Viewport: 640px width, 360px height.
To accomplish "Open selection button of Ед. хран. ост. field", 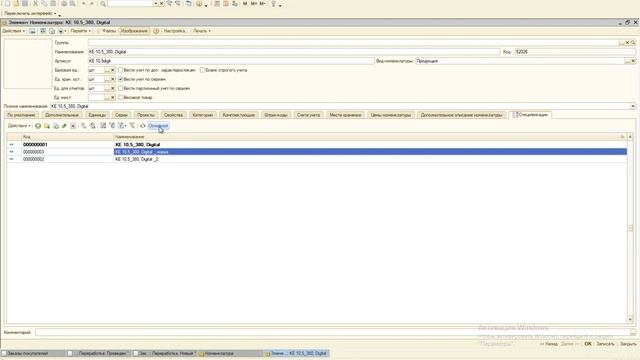I will (x=107, y=79).
